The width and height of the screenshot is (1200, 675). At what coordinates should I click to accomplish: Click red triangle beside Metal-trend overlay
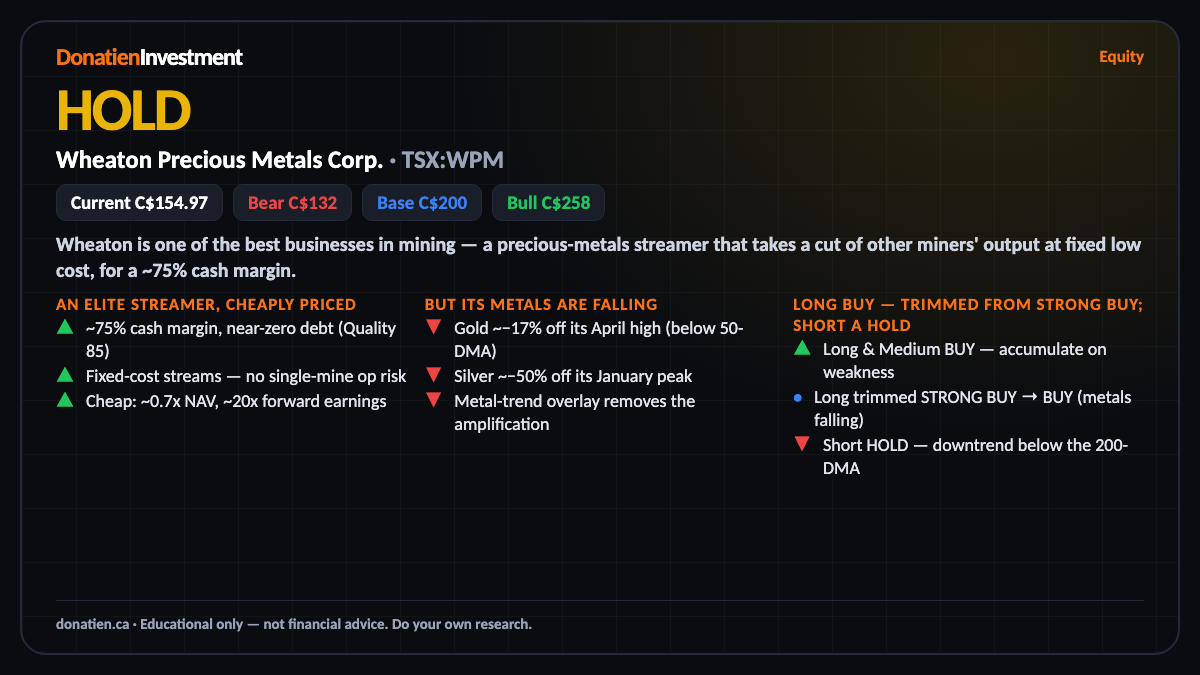coord(433,400)
